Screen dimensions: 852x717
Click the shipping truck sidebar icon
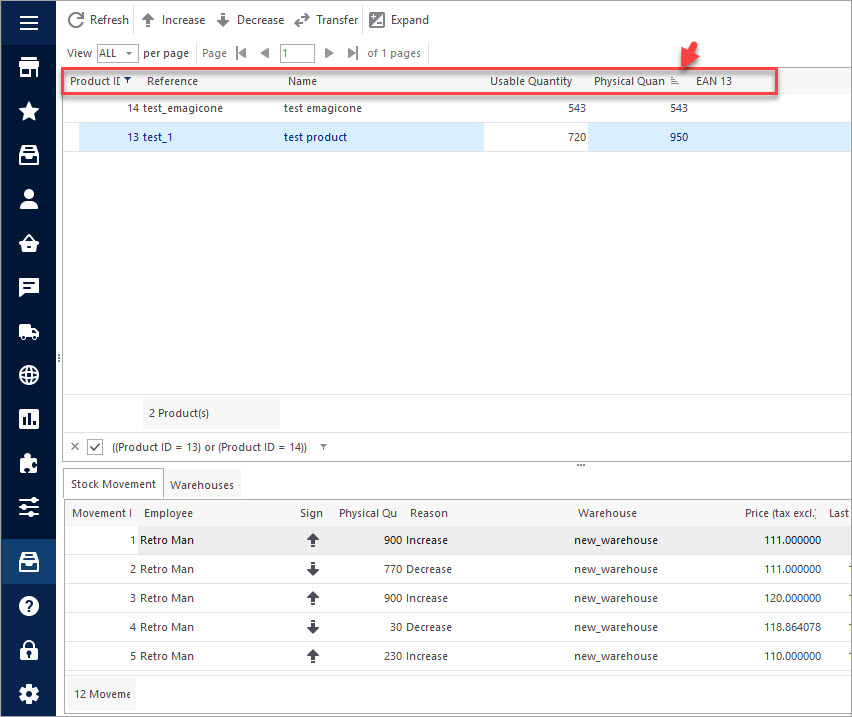click(x=28, y=332)
